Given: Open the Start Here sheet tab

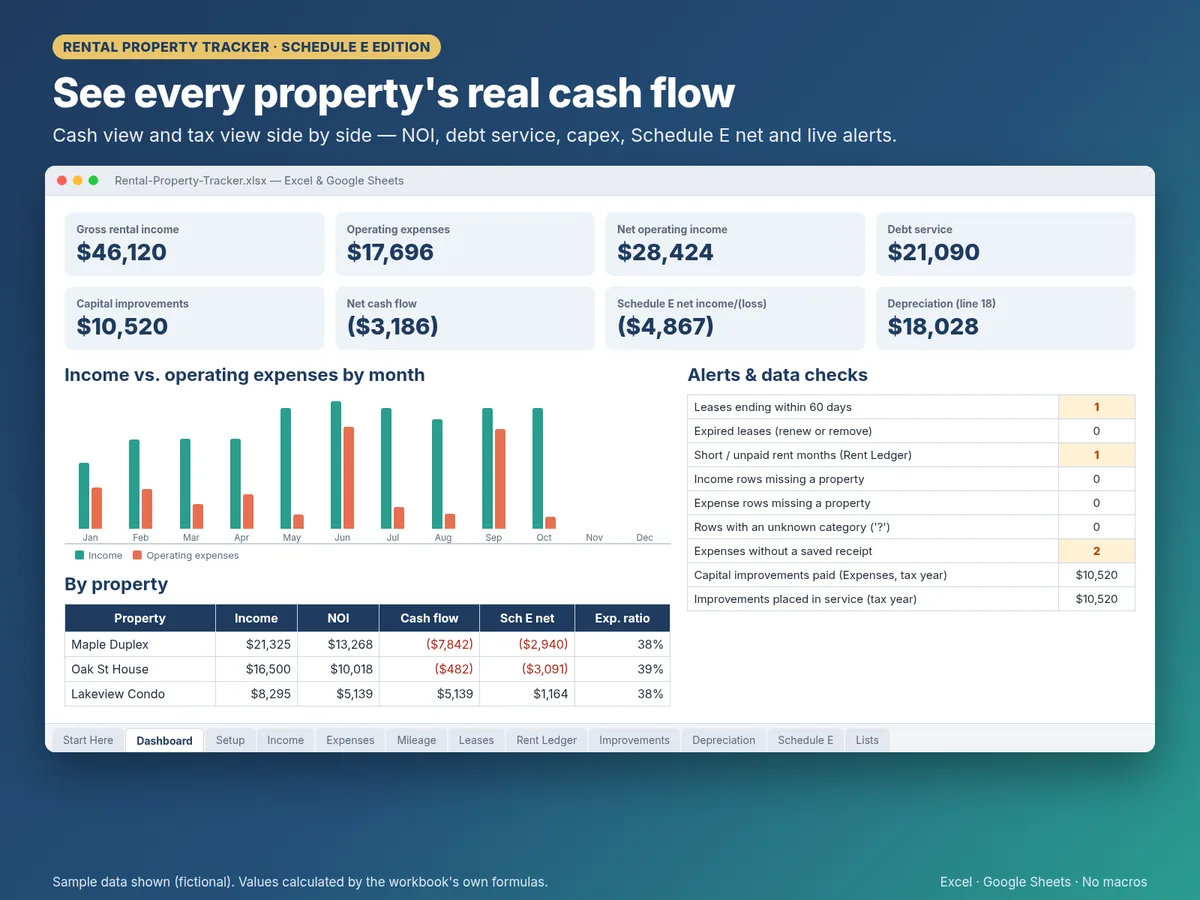Looking at the screenshot, I should 88,740.
